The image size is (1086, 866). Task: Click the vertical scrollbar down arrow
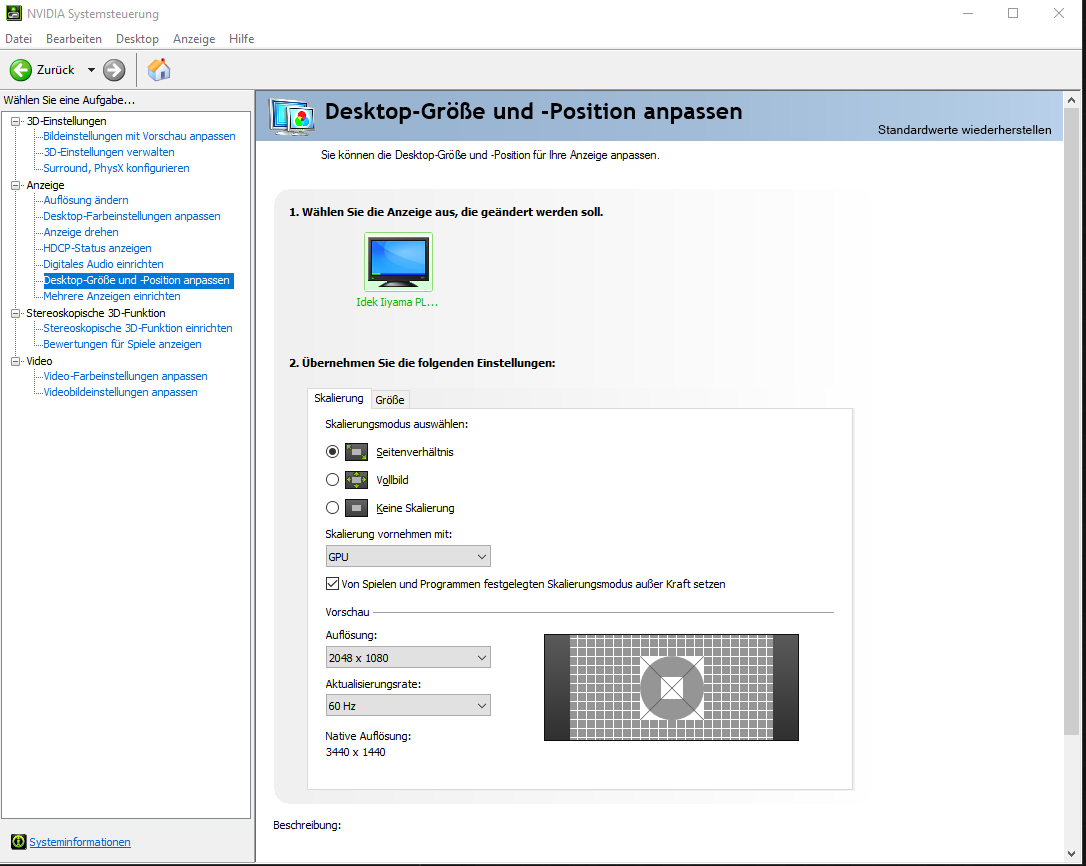(1071, 854)
